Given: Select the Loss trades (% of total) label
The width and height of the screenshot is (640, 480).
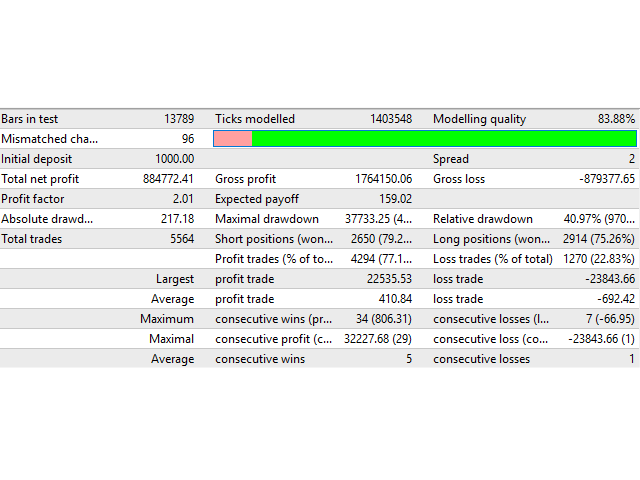Looking at the screenshot, I should (493, 259).
